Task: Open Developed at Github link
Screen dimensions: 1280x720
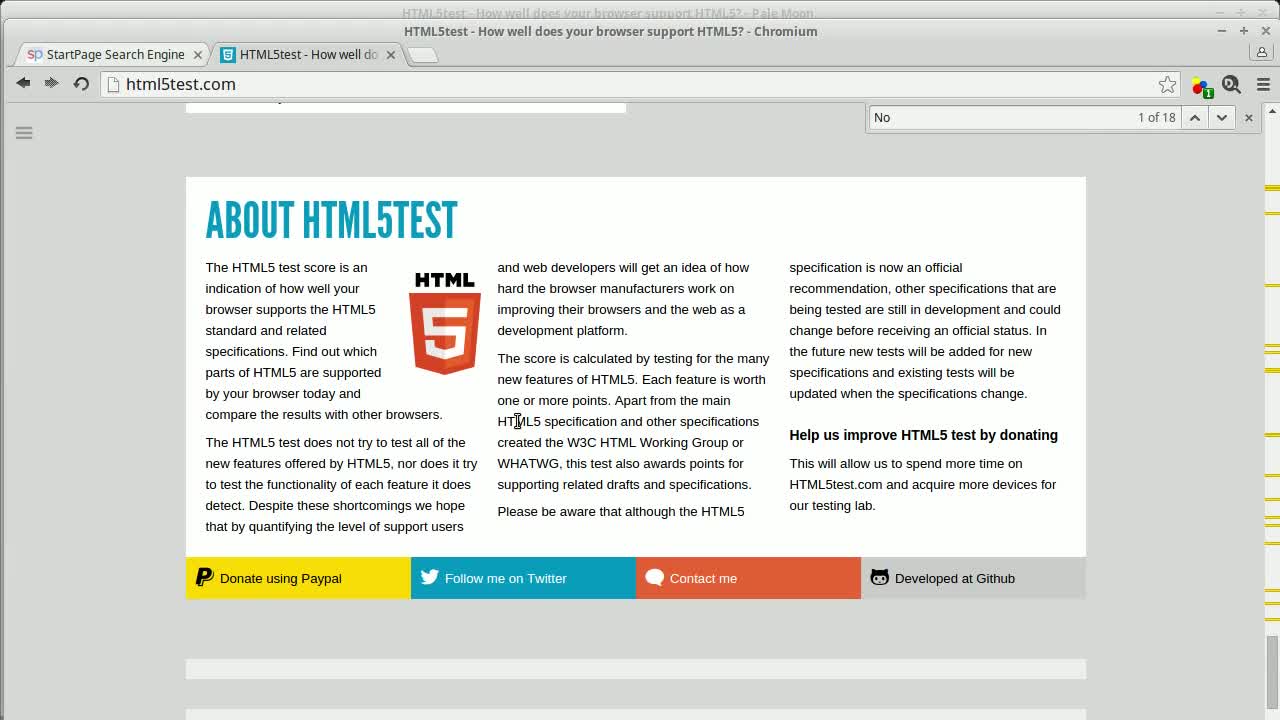Action: (973, 578)
